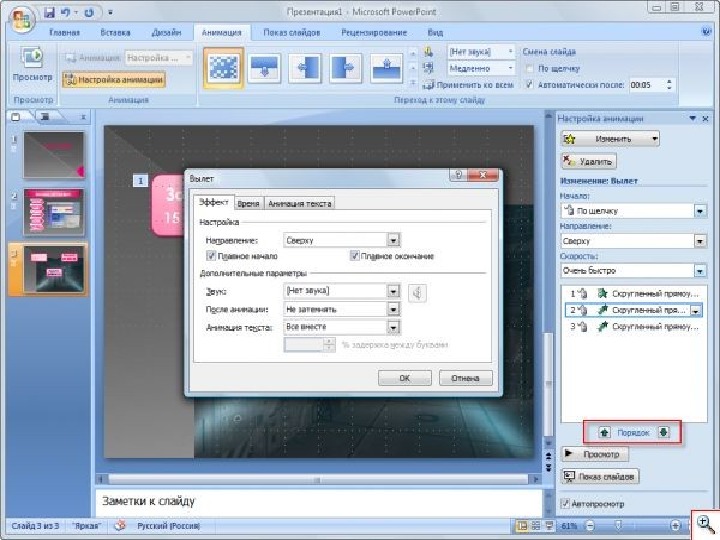The height and width of the screenshot is (540, 720).
Task: Select the up-arrow slide transition effect
Action: [x=386, y=68]
